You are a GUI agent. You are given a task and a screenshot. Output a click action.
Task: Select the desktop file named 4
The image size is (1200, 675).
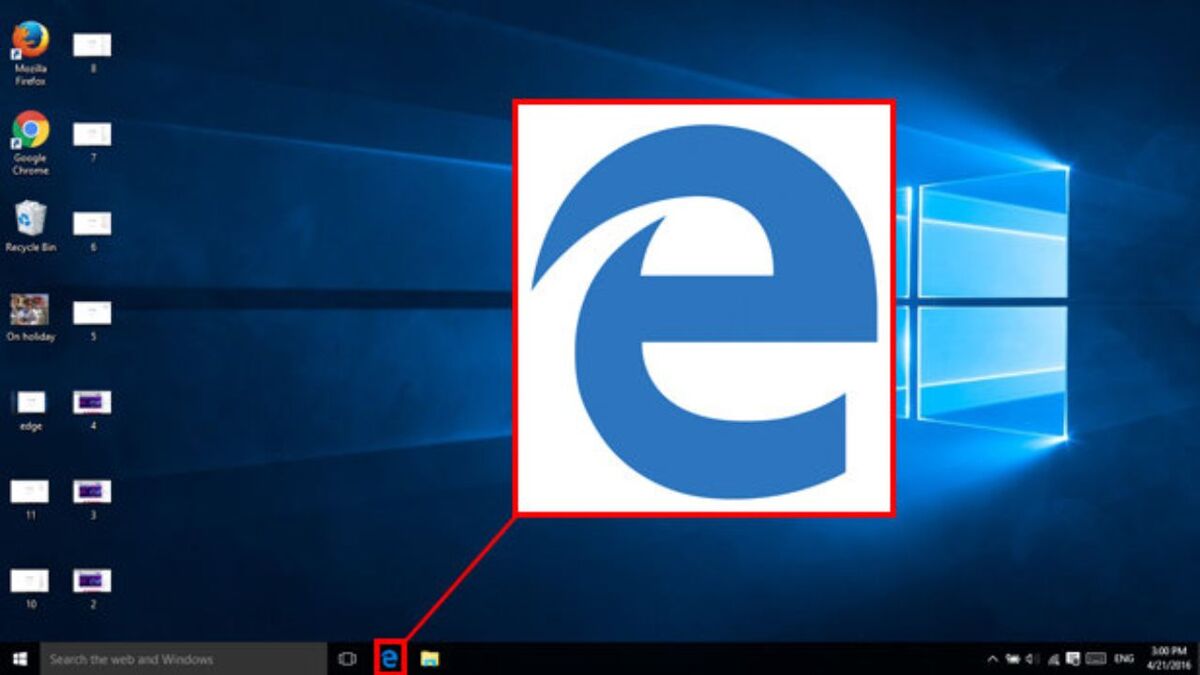click(x=92, y=409)
